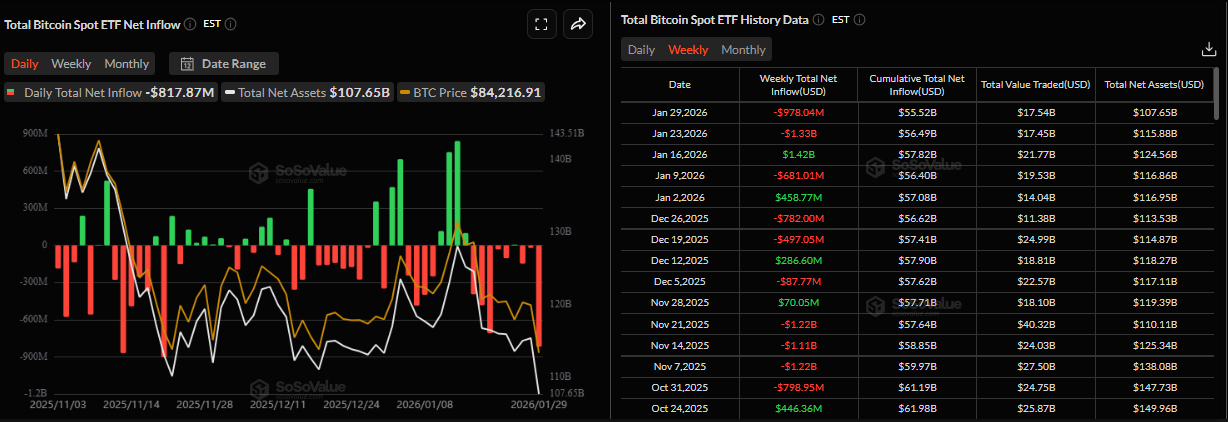Switch chart to Weekly view

71,64
